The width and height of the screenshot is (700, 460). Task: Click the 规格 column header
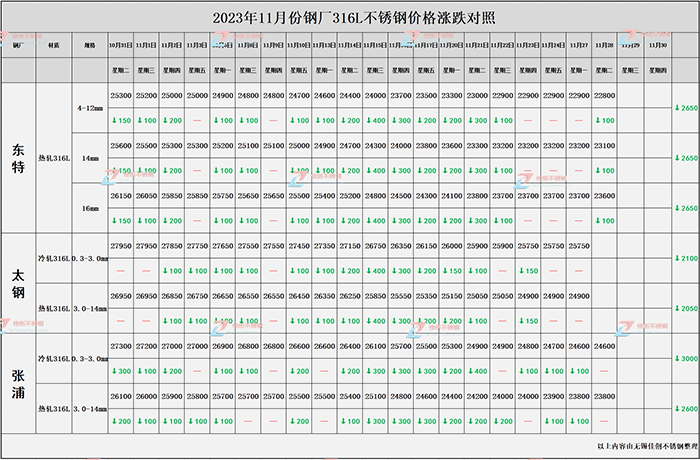[90, 45]
